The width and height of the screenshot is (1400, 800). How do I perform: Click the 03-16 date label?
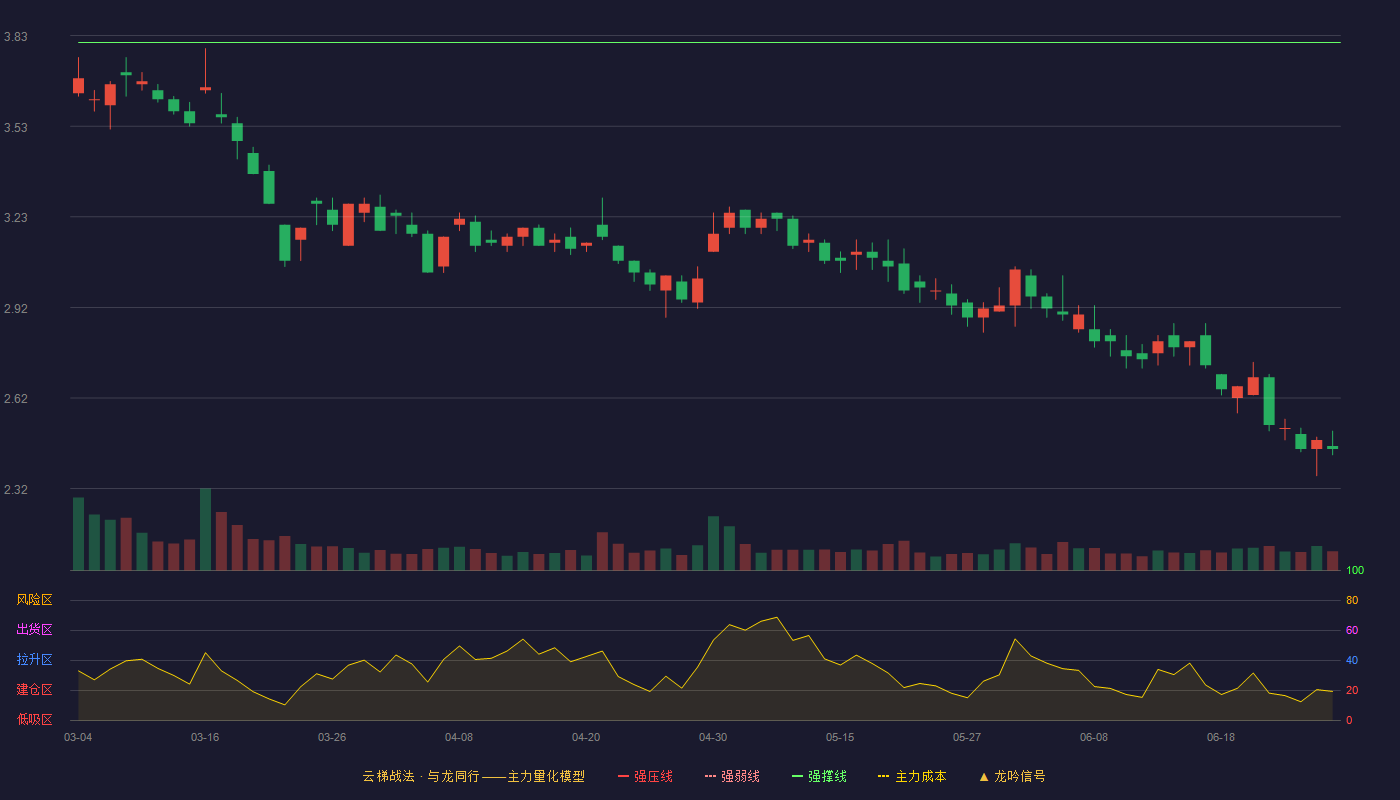coord(205,737)
